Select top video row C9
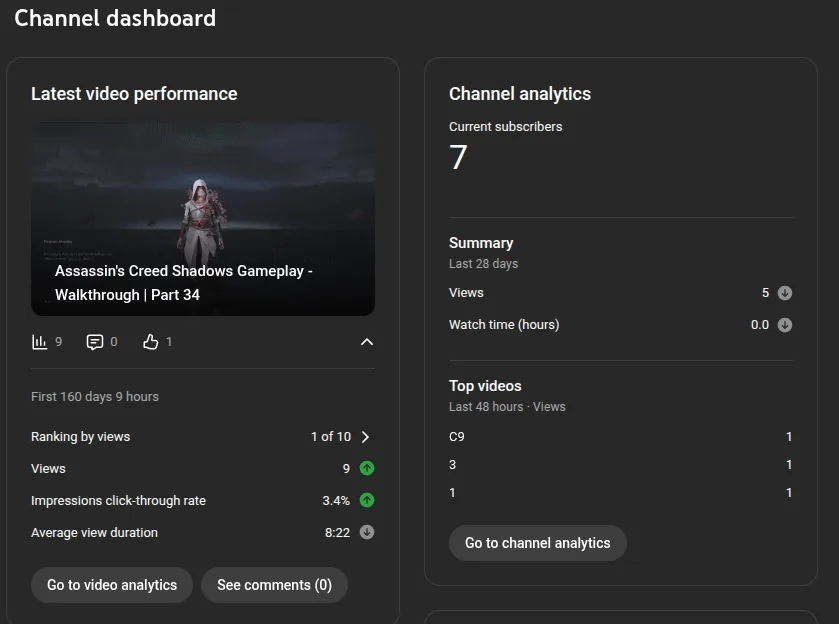Screen dimensions: 839x624 621,437
